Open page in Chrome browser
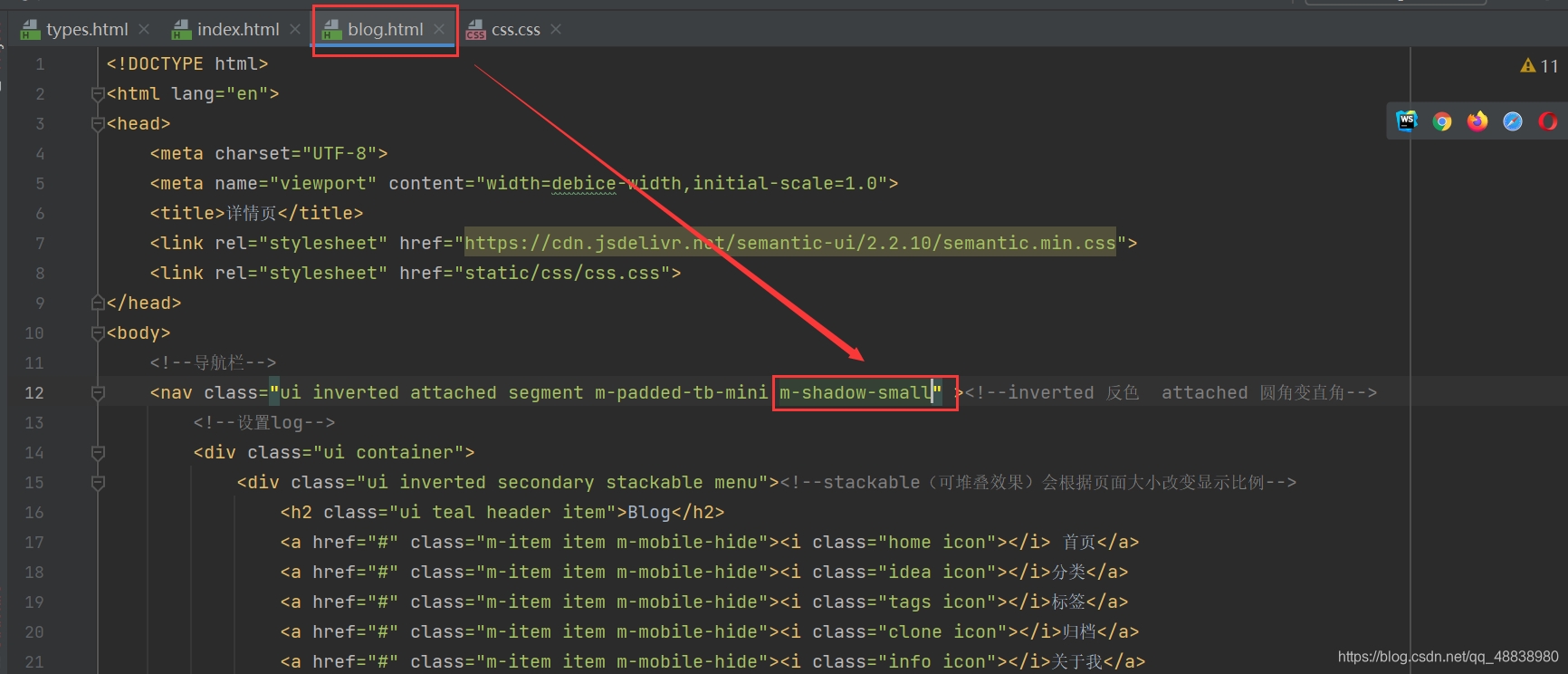 [x=1442, y=120]
